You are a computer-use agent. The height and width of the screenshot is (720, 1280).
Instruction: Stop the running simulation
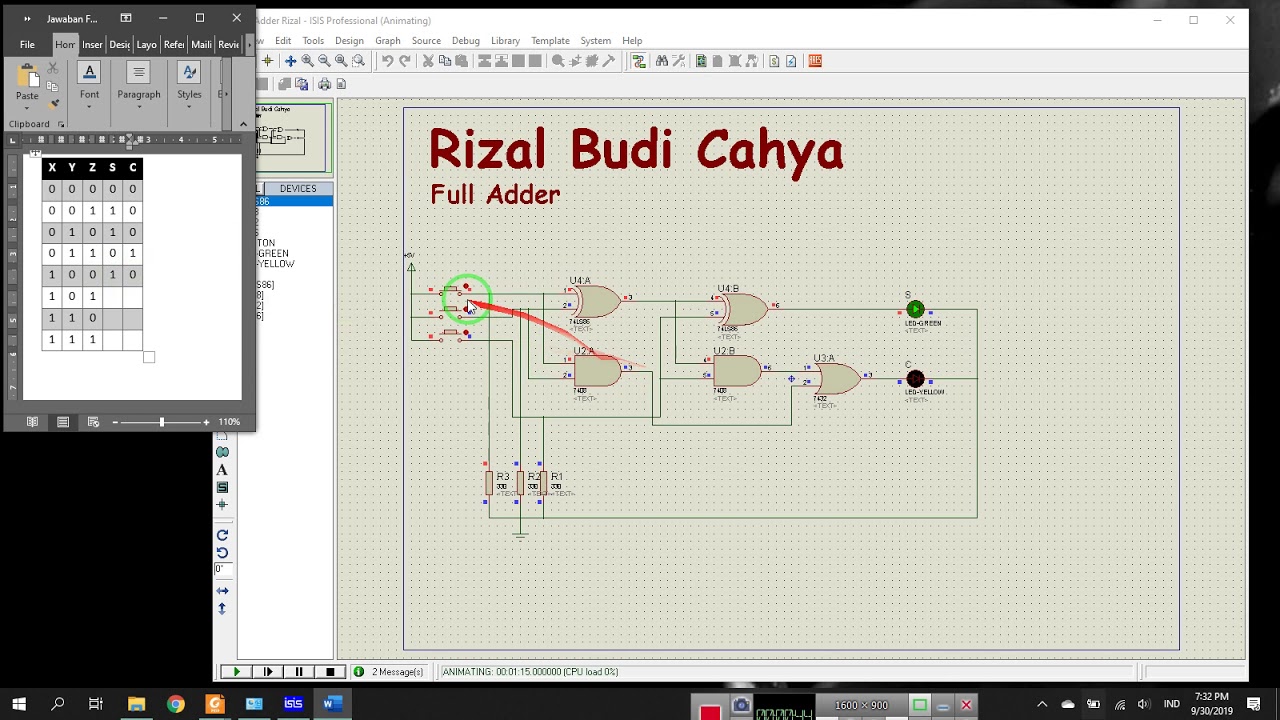(330, 672)
